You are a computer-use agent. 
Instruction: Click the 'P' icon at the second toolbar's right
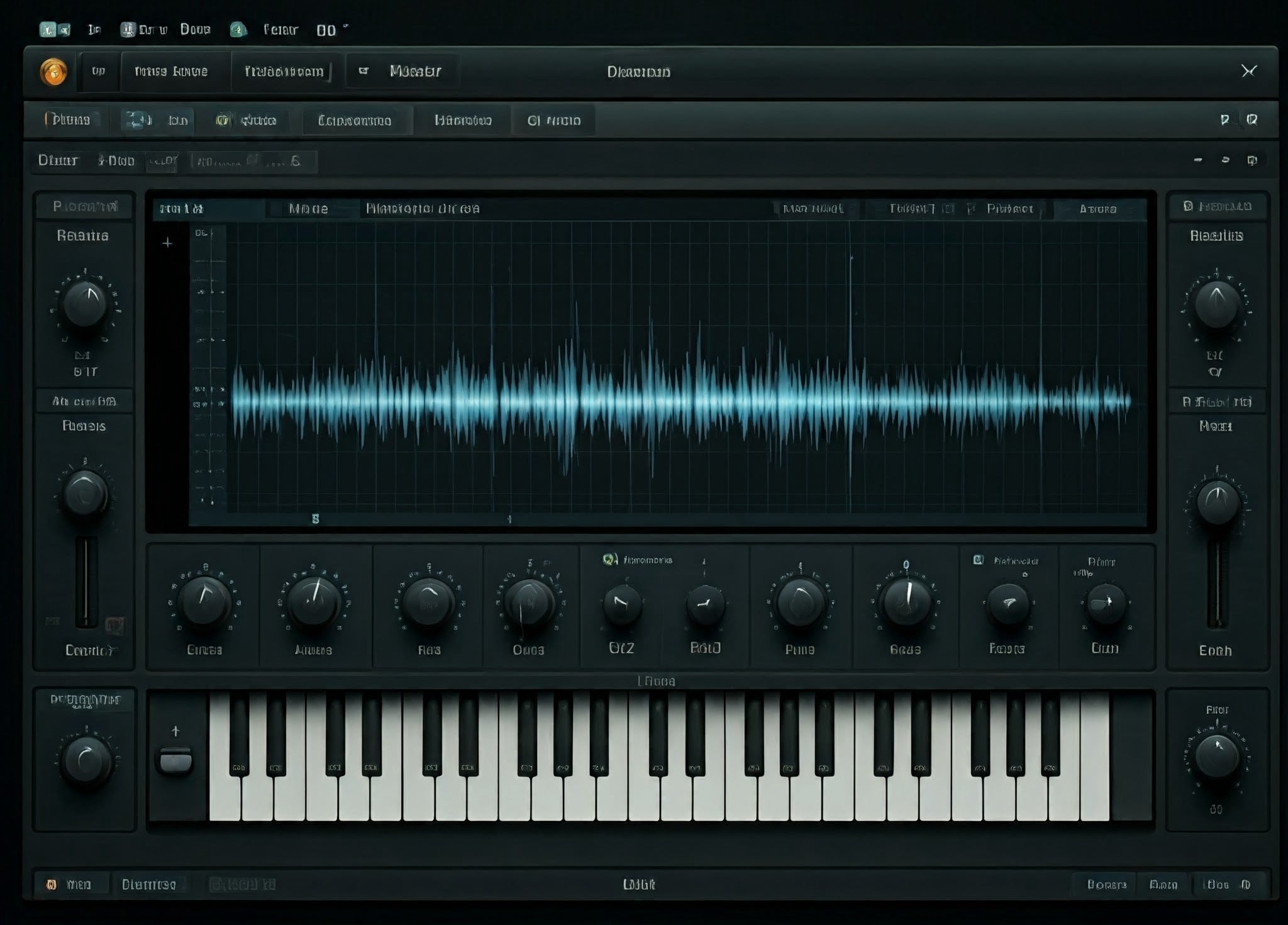(x=1224, y=119)
